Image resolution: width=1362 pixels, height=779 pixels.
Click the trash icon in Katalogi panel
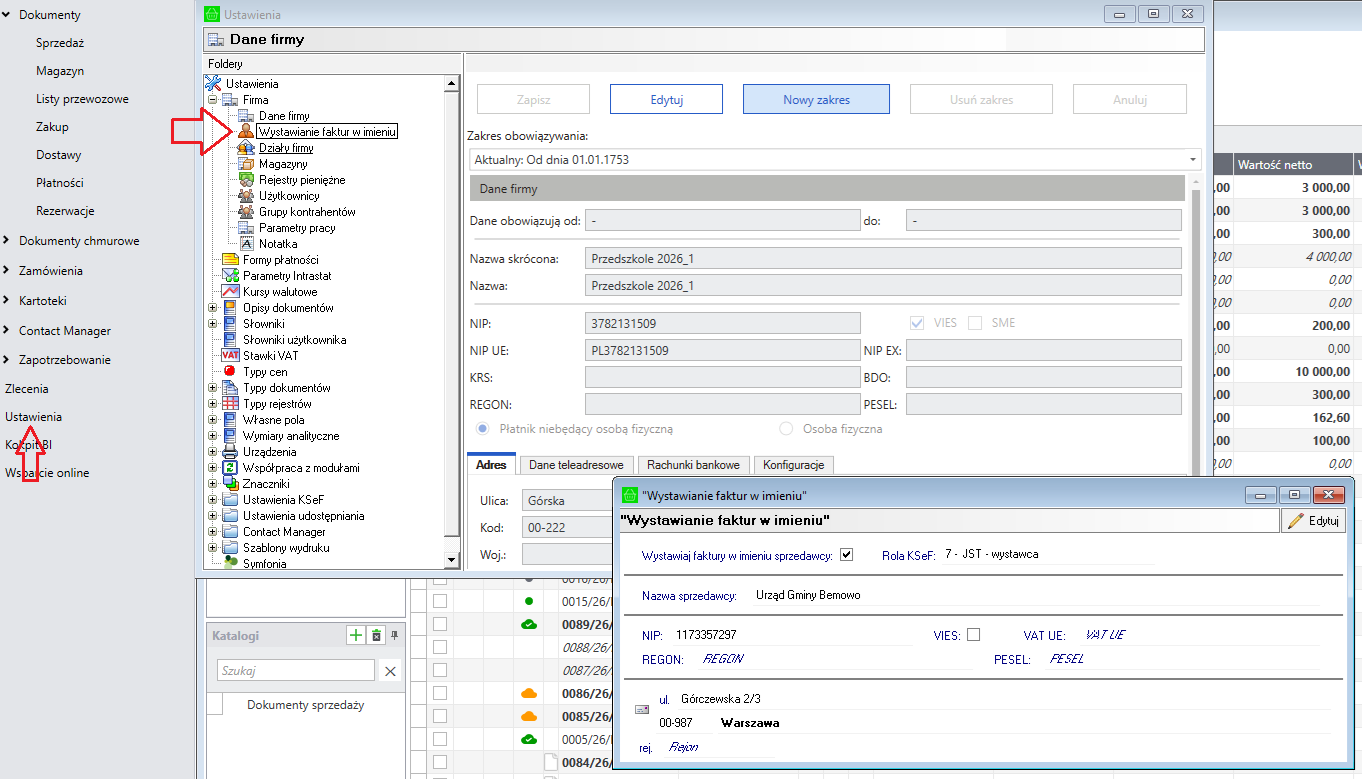coord(376,635)
